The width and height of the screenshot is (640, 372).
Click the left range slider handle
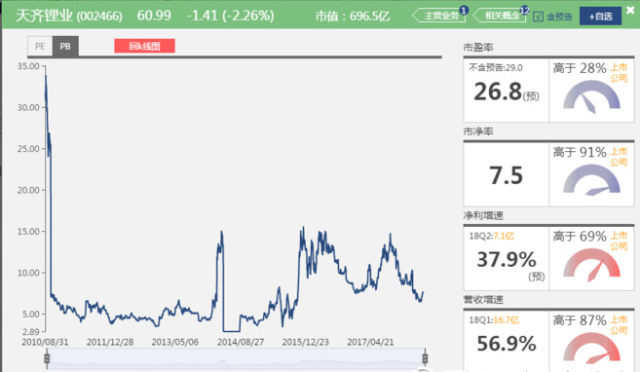[x=47, y=359]
